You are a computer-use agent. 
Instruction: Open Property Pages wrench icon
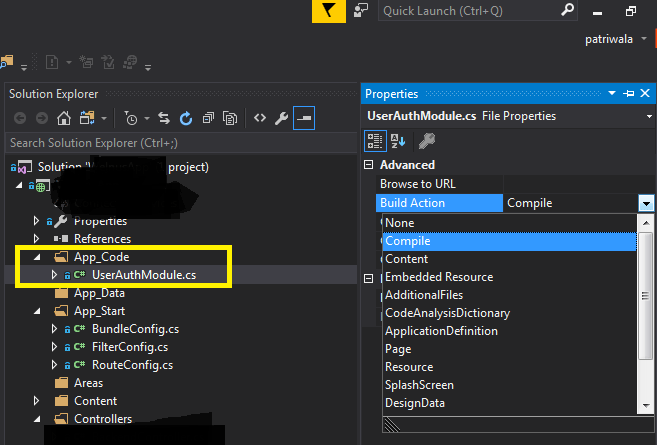click(x=427, y=141)
